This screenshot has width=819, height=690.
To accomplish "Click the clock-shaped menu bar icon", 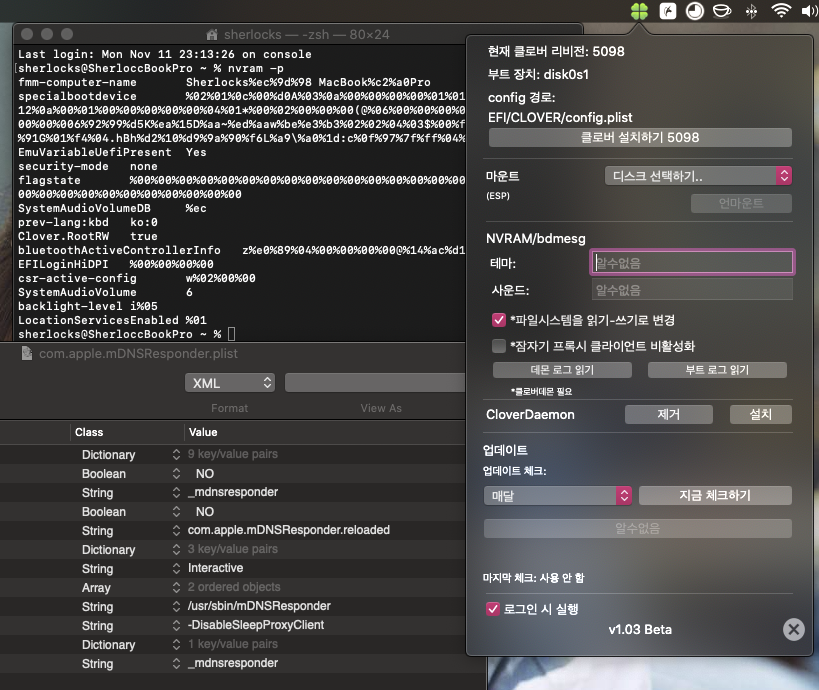I will click(694, 11).
